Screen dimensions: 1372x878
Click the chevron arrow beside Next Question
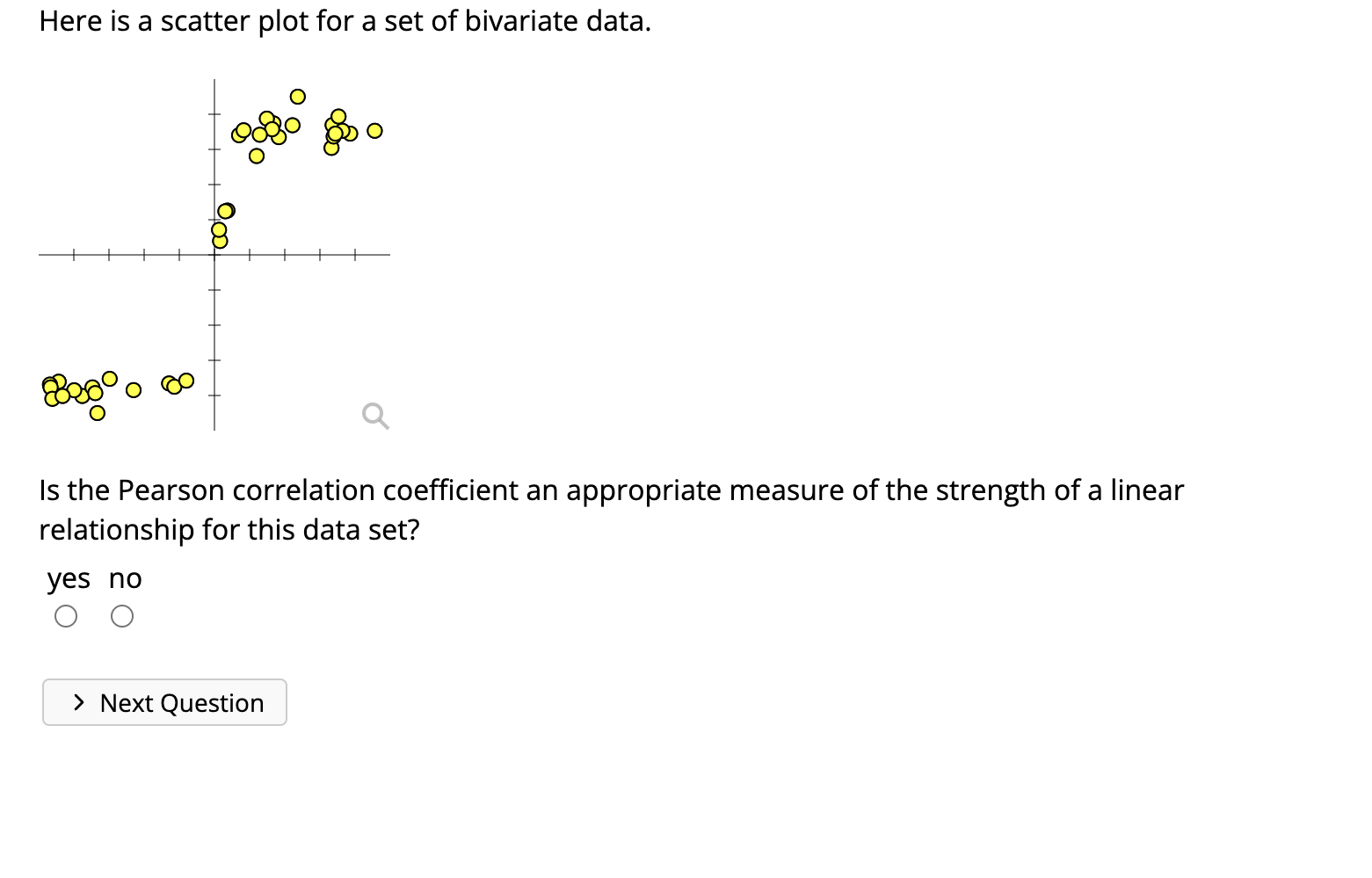coord(80,702)
